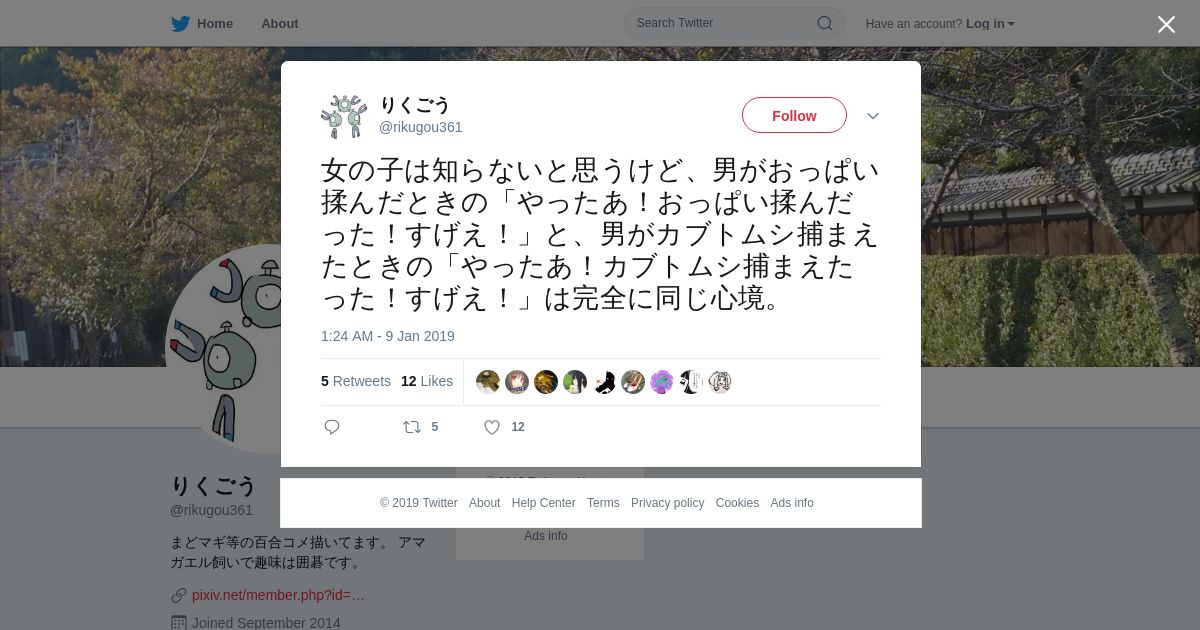Click the purple flower liker avatar
This screenshot has width=1200, height=630.
[x=662, y=382]
